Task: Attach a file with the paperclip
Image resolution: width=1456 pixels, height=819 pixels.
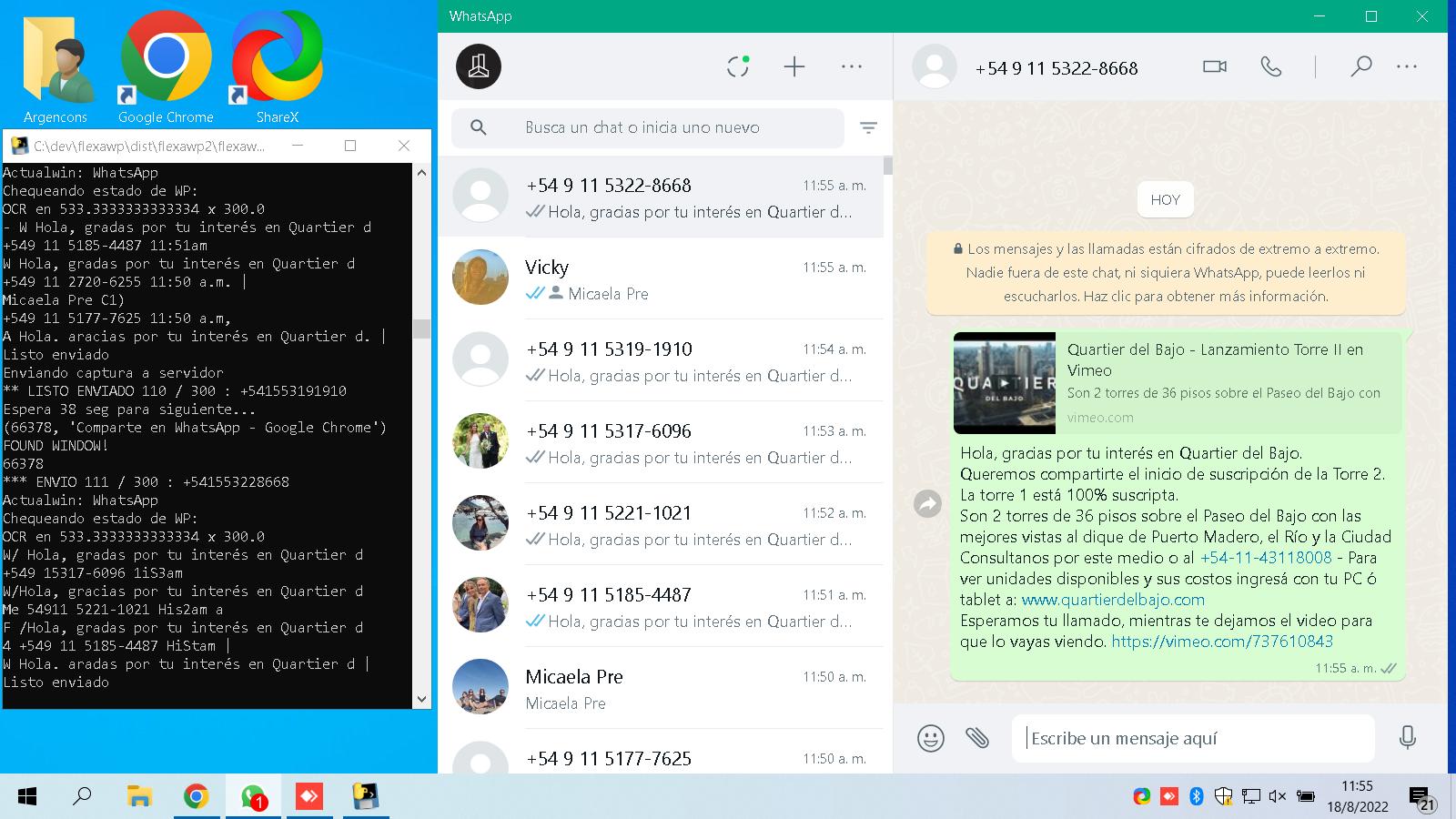Action: [977, 737]
